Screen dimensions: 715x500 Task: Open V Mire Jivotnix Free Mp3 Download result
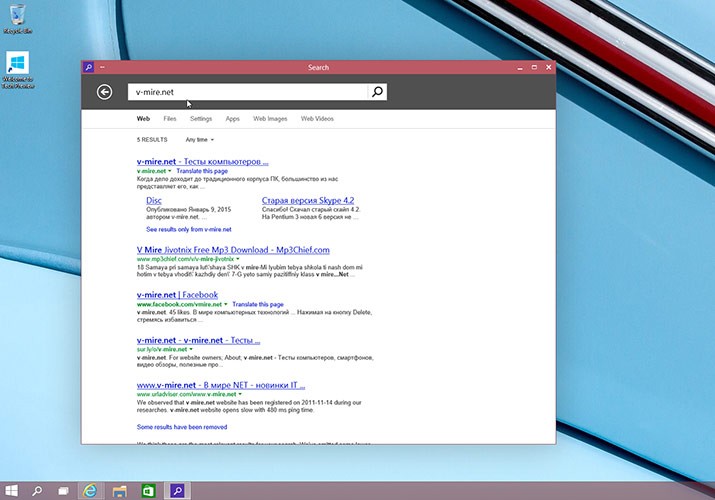pos(233,250)
